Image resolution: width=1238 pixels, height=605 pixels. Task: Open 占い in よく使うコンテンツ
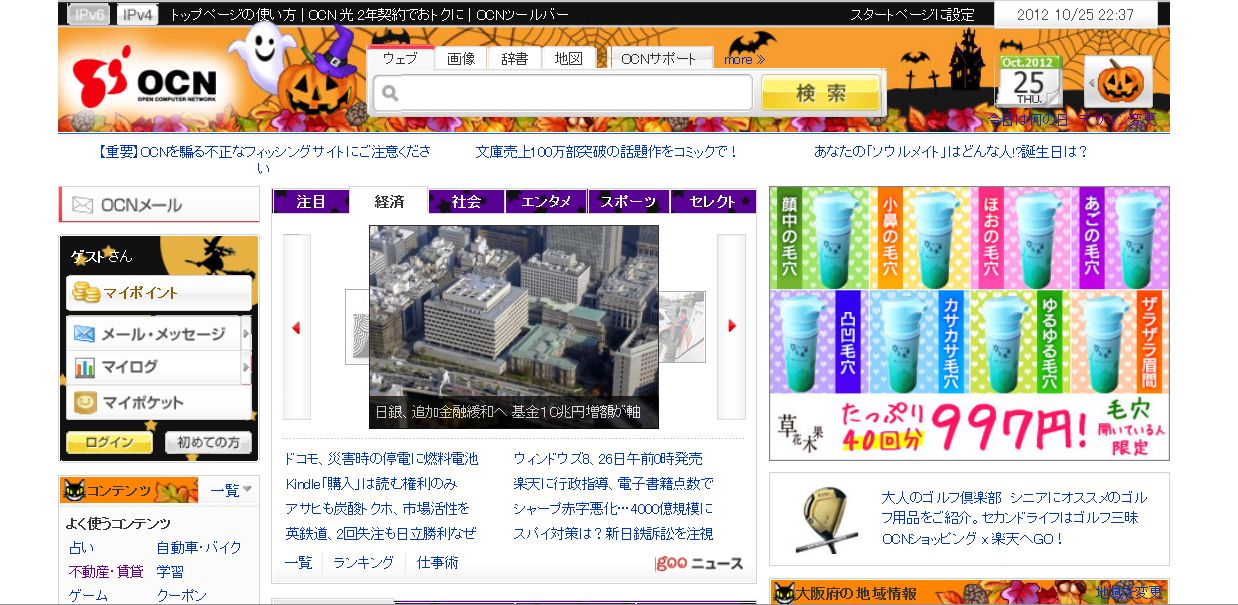point(82,548)
